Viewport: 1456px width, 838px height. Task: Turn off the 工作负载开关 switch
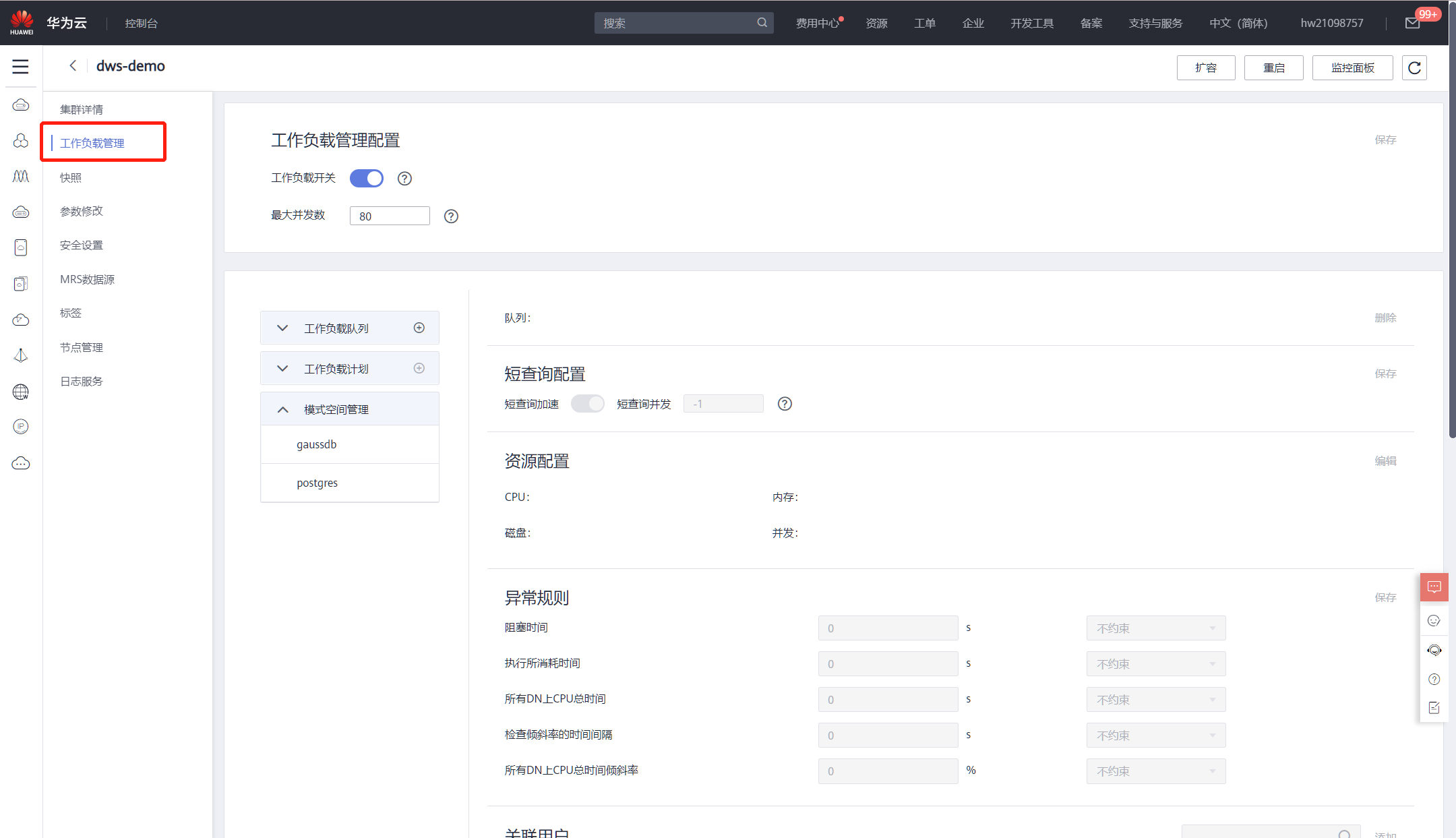[x=367, y=179]
